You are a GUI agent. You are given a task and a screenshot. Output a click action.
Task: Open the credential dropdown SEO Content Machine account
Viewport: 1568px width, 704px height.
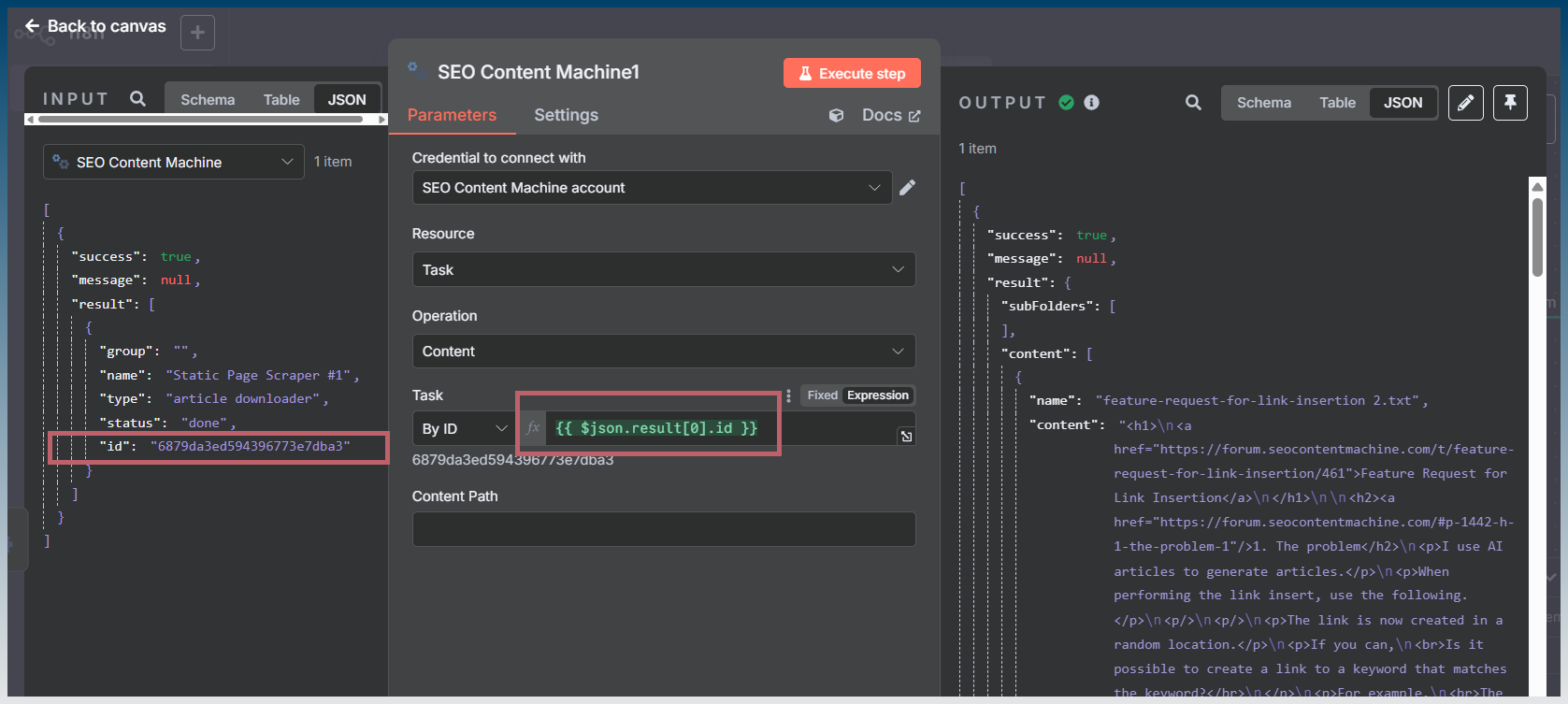point(652,188)
